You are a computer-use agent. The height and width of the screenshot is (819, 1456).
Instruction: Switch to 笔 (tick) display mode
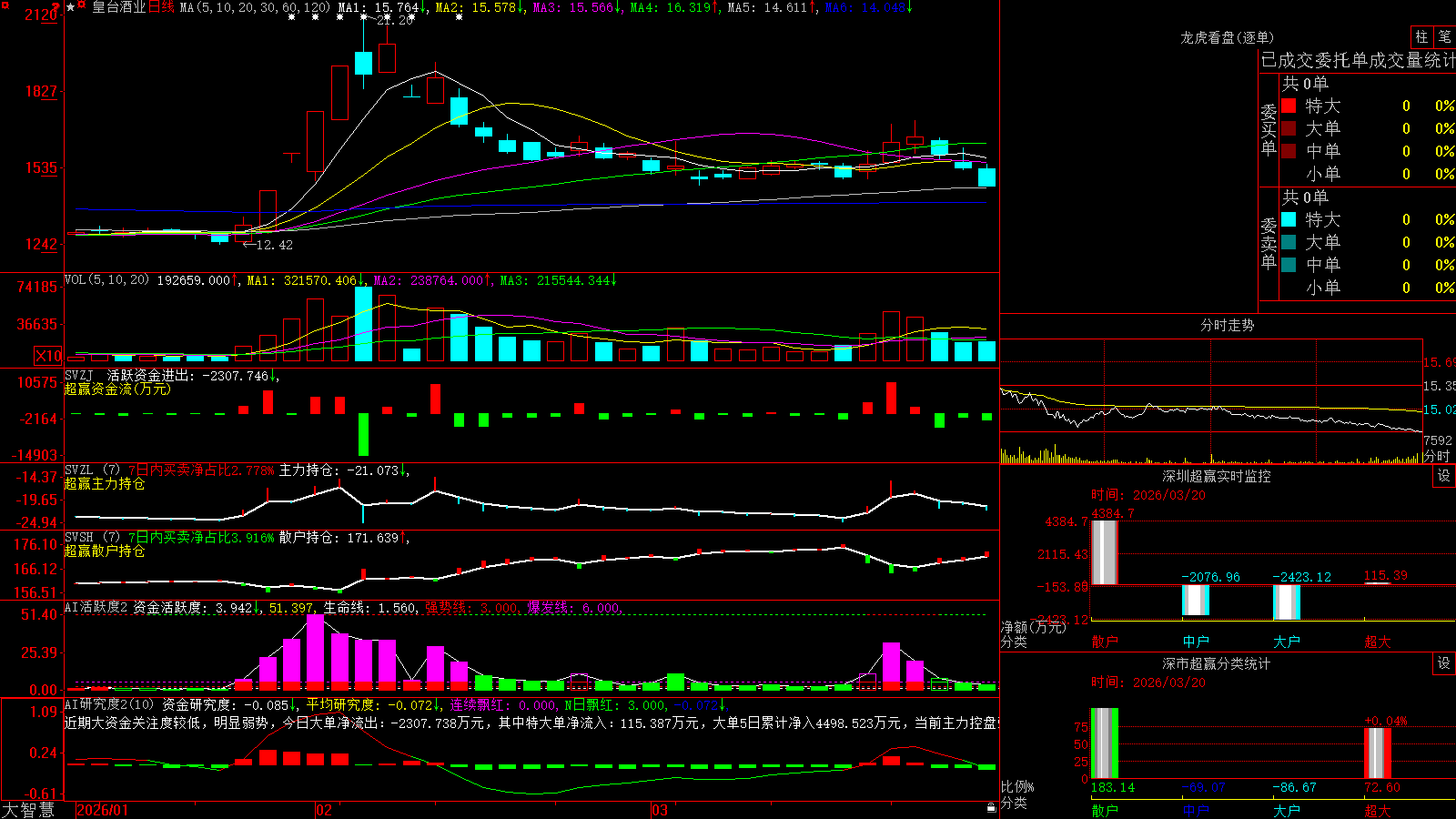(1445, 37)
